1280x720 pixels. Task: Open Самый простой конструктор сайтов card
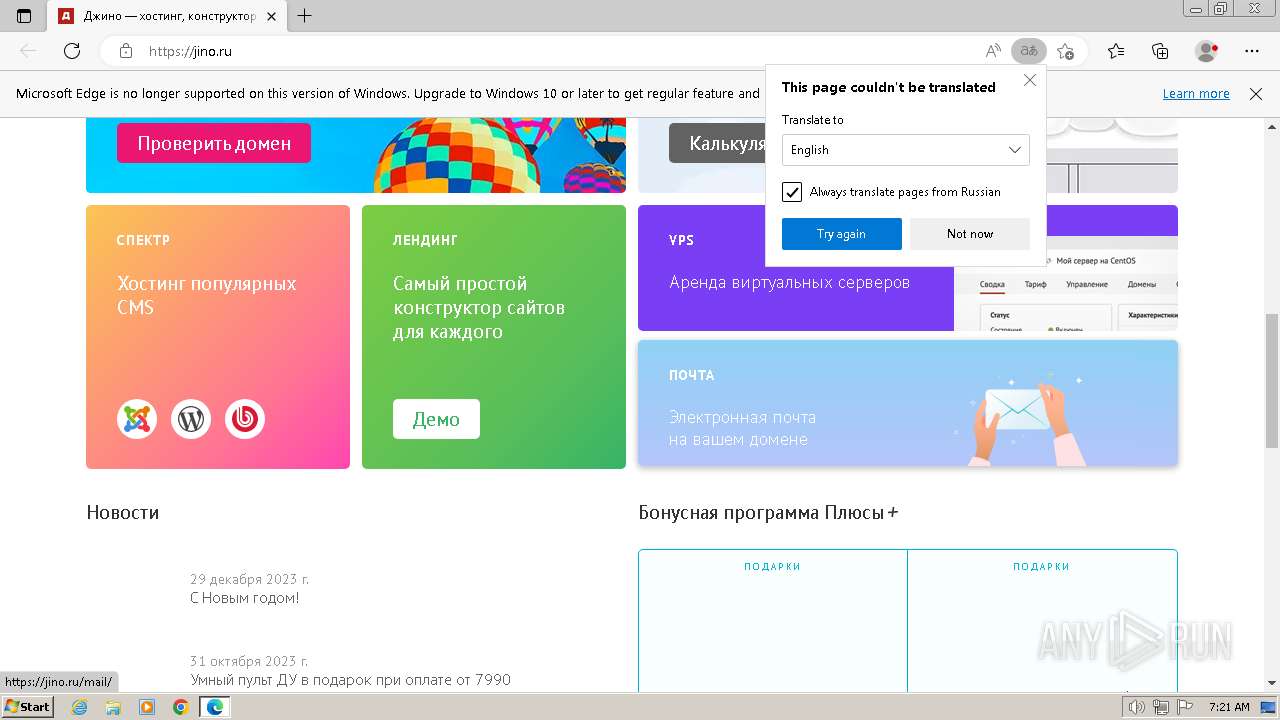494,337
